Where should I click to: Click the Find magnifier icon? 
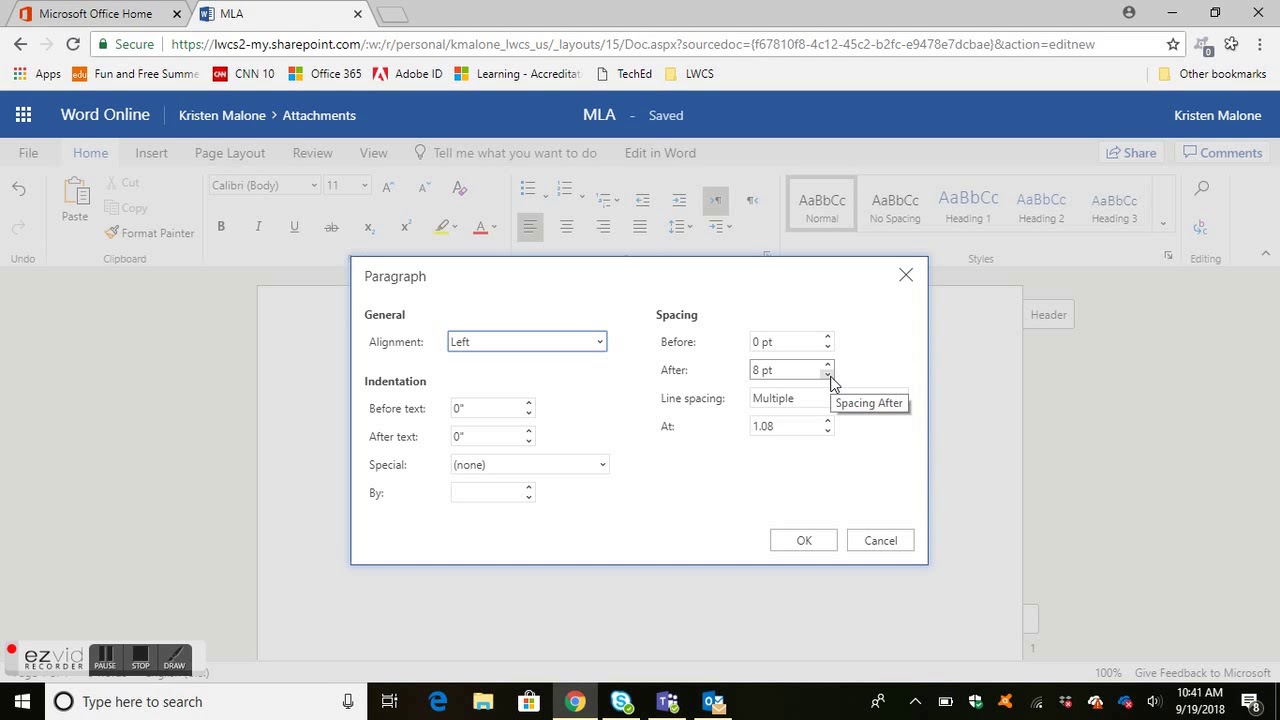tap(1202, 188)
